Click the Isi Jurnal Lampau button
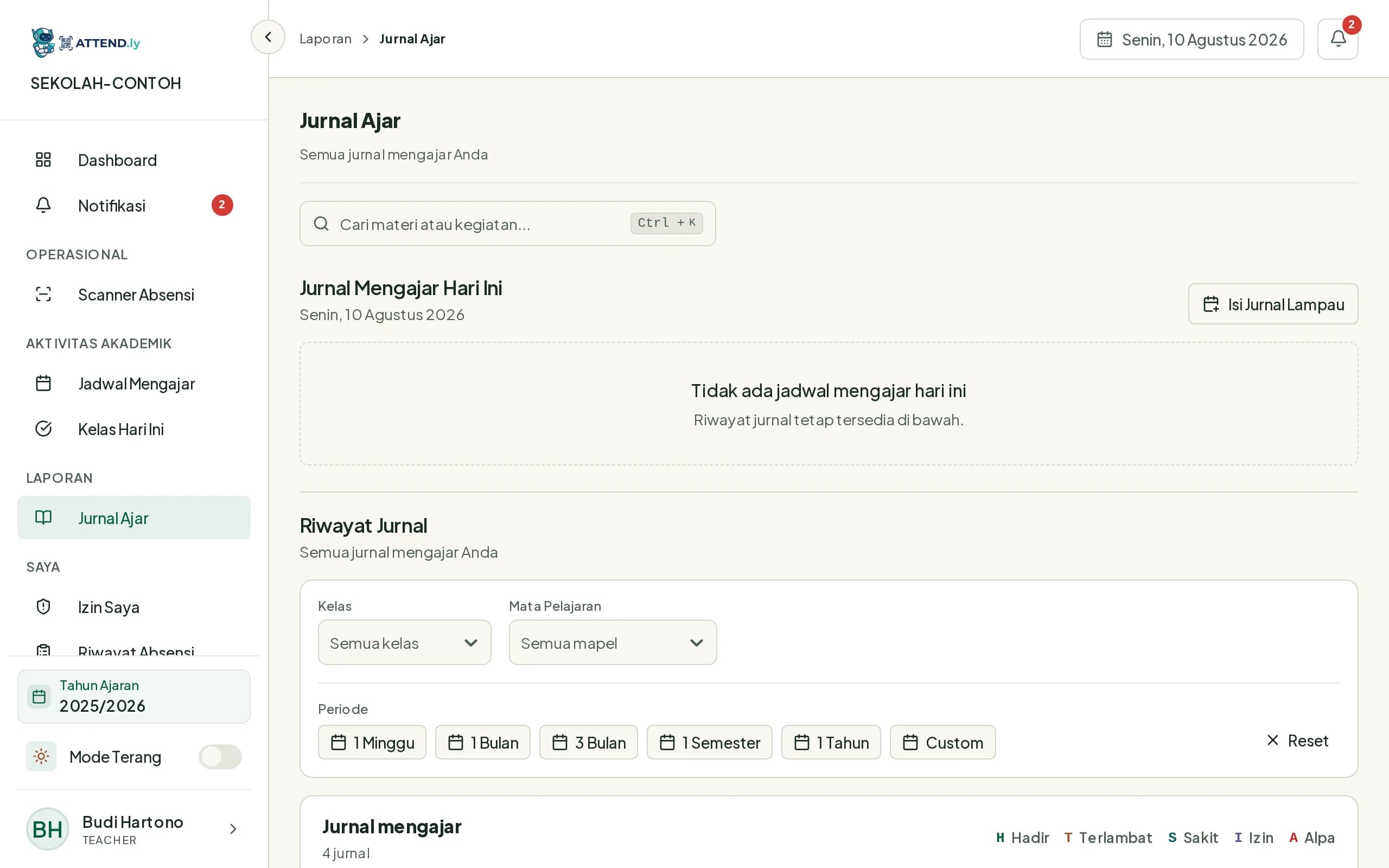 (1272, 304)
